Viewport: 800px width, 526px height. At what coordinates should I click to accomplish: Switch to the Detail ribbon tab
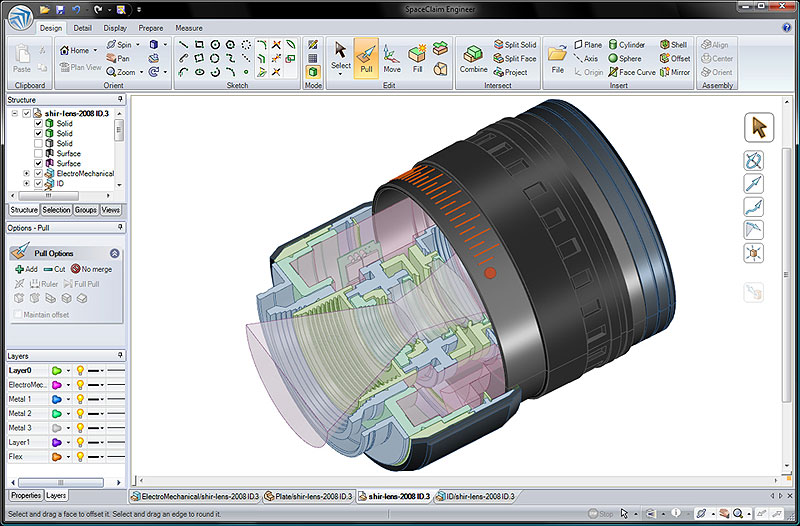pos(83,28)
